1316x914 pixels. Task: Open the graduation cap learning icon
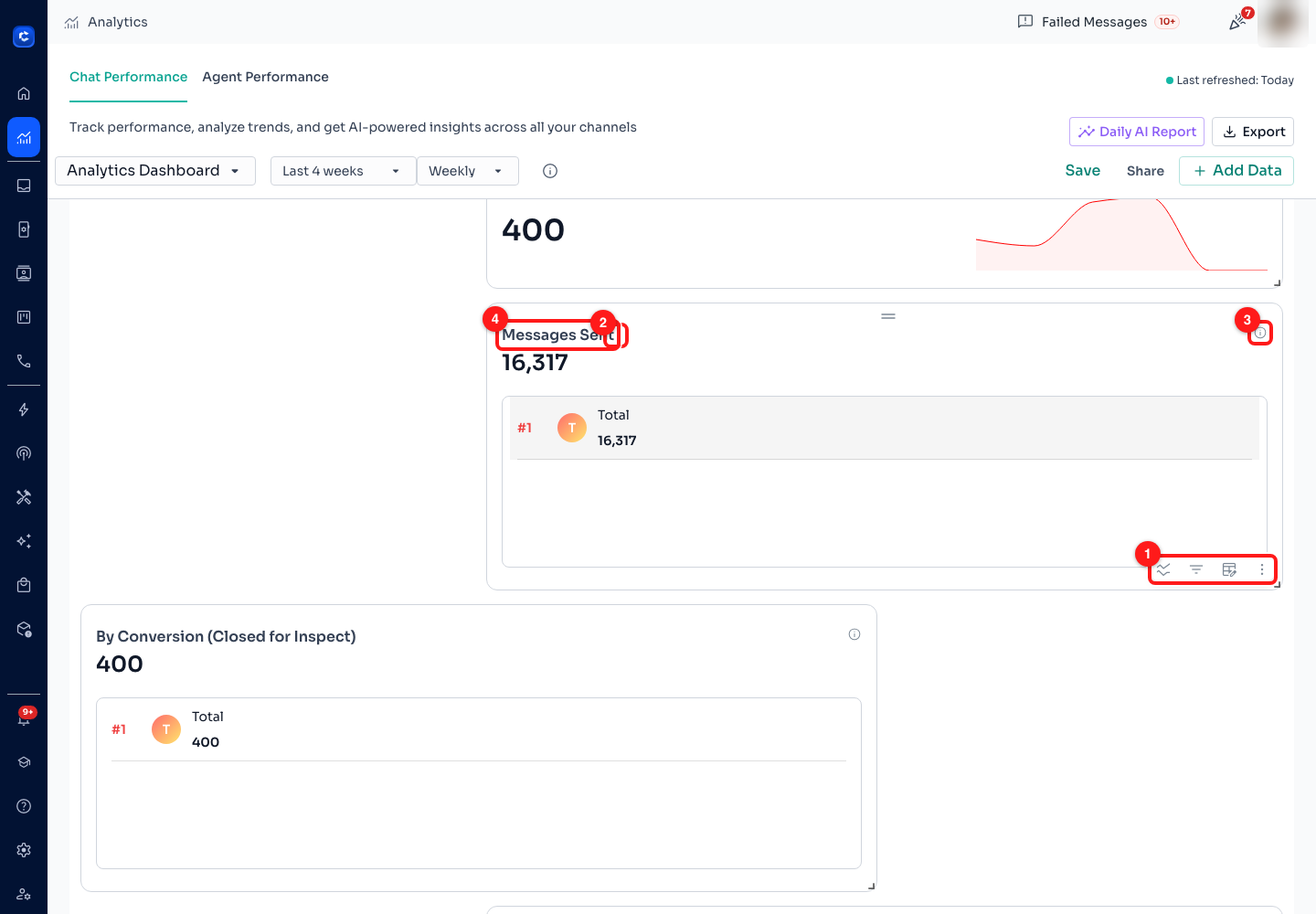click(24, 762)
